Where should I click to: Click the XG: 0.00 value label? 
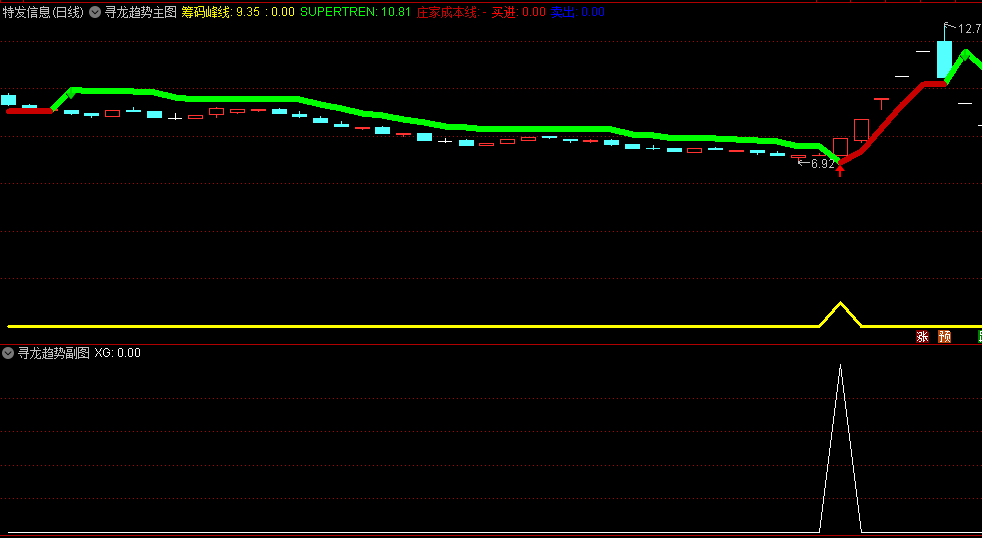118,353
